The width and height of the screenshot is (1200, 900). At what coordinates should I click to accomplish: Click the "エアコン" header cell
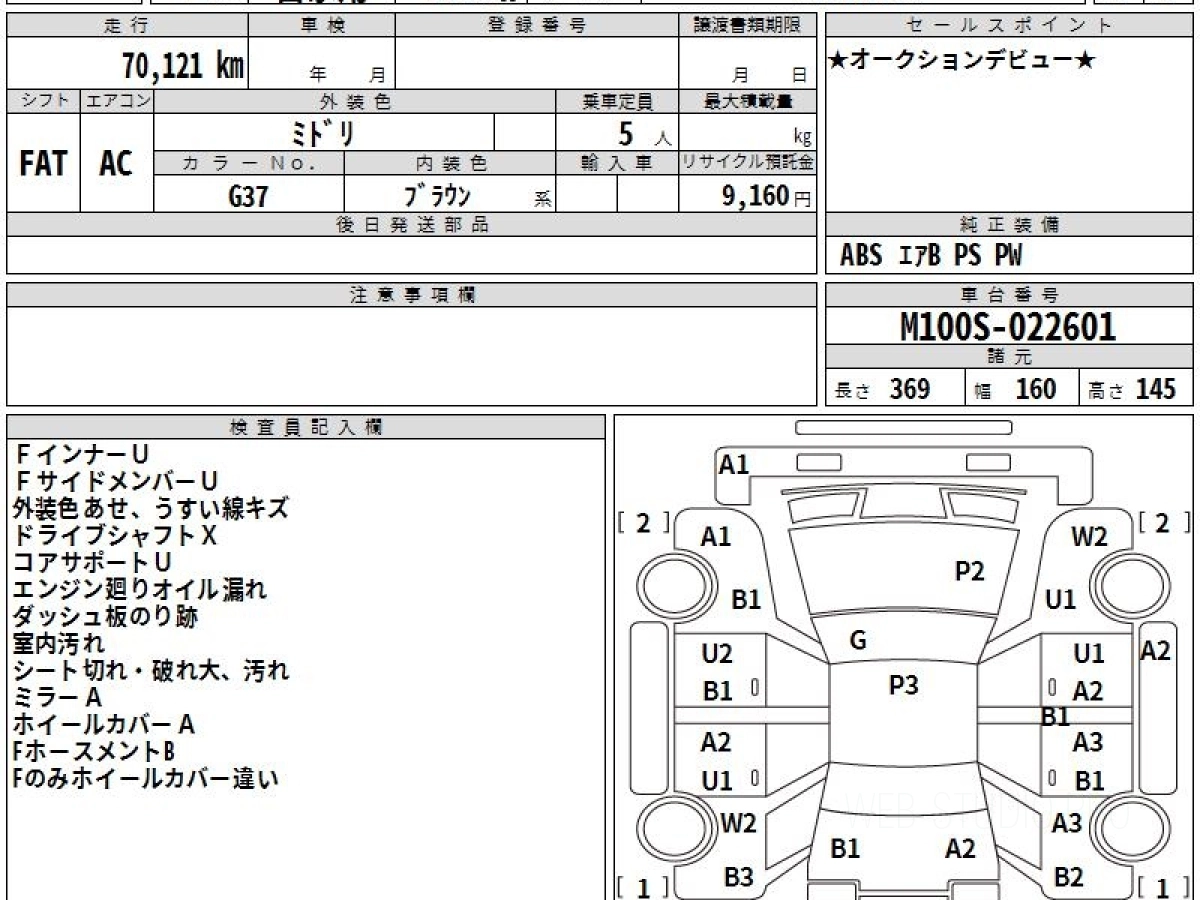(117, 101)
